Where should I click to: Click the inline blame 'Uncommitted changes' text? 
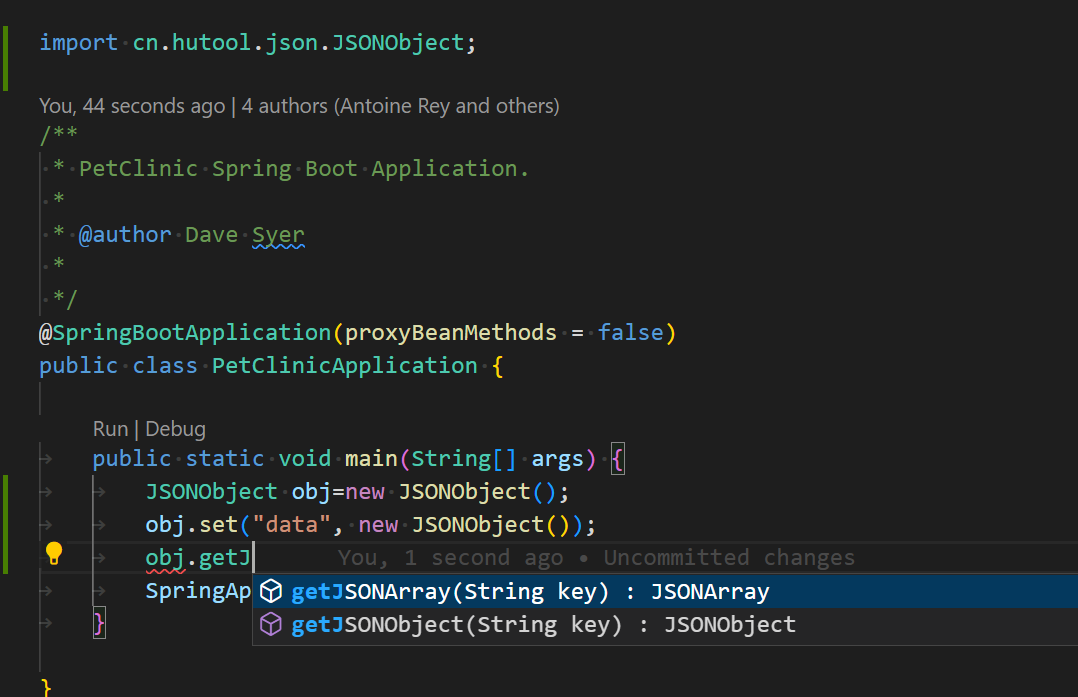click(729, 557)
